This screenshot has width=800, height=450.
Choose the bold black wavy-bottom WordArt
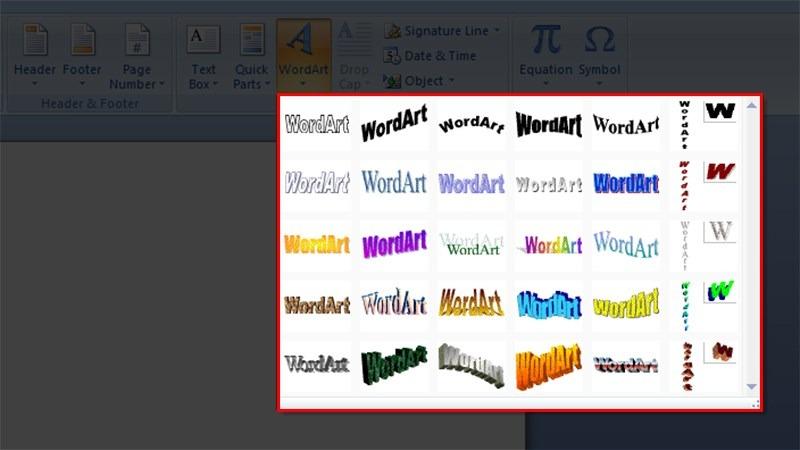[x=549, y=124]
